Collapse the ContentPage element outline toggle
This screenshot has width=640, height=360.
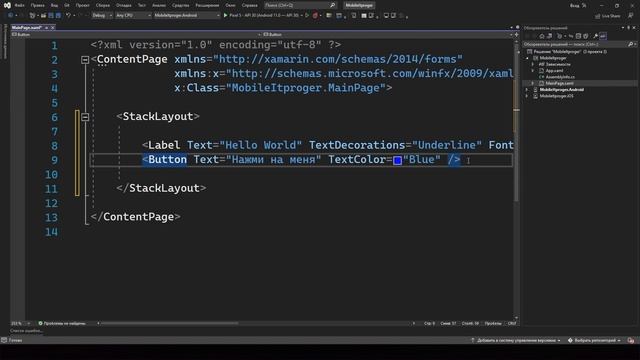tap(85, 60)
